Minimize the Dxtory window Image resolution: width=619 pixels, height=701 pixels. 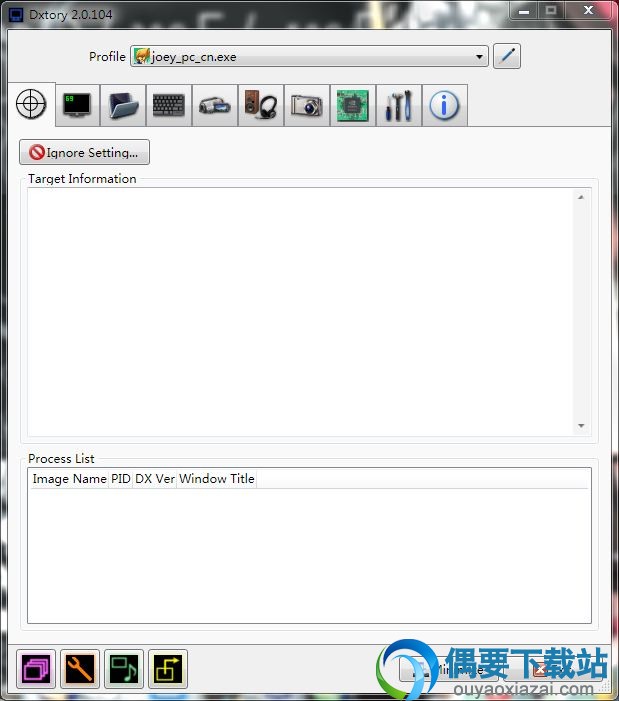point(524,11)
